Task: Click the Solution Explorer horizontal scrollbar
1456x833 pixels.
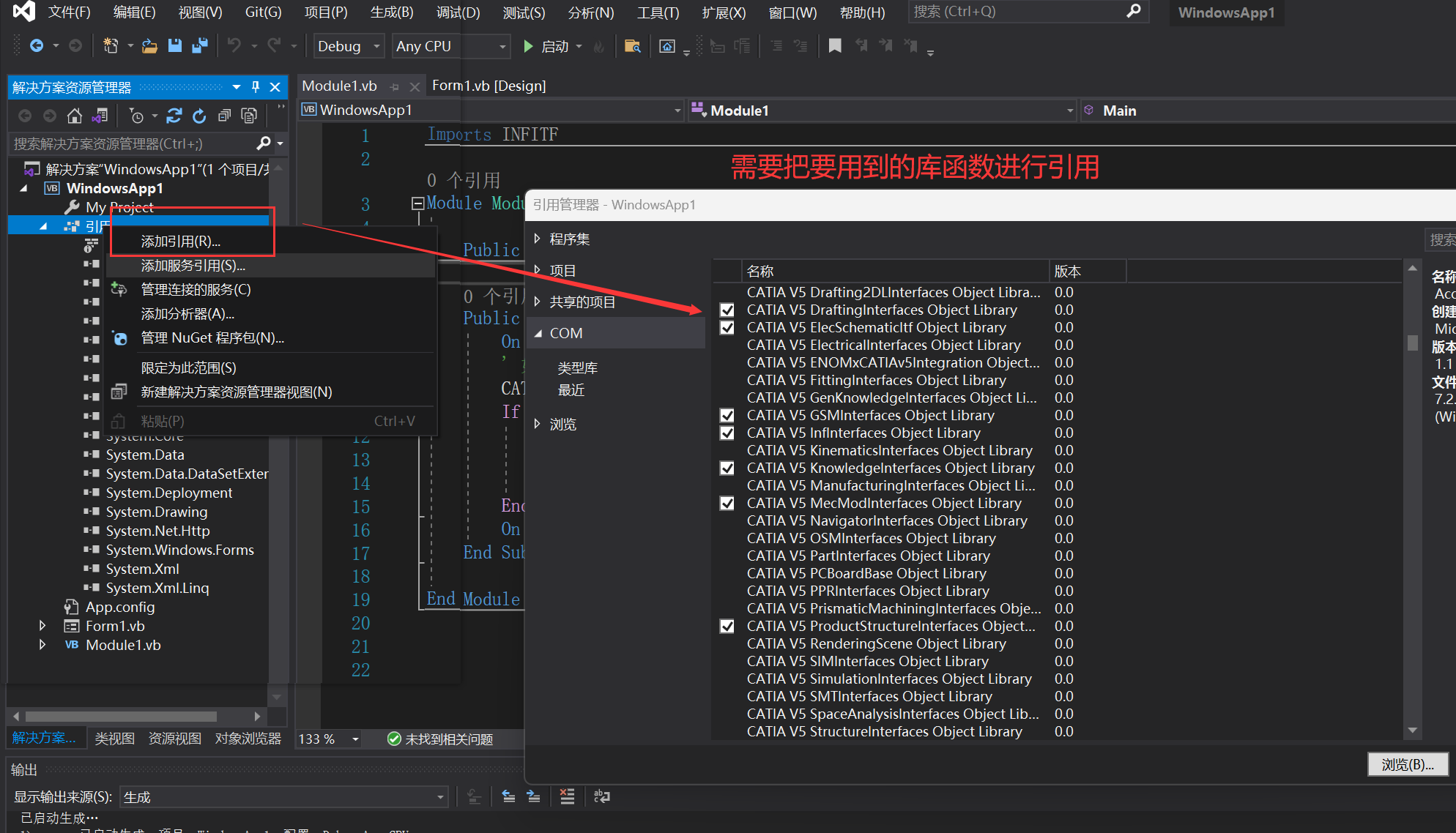Action: pyautogui.click(x=122, y=716)
